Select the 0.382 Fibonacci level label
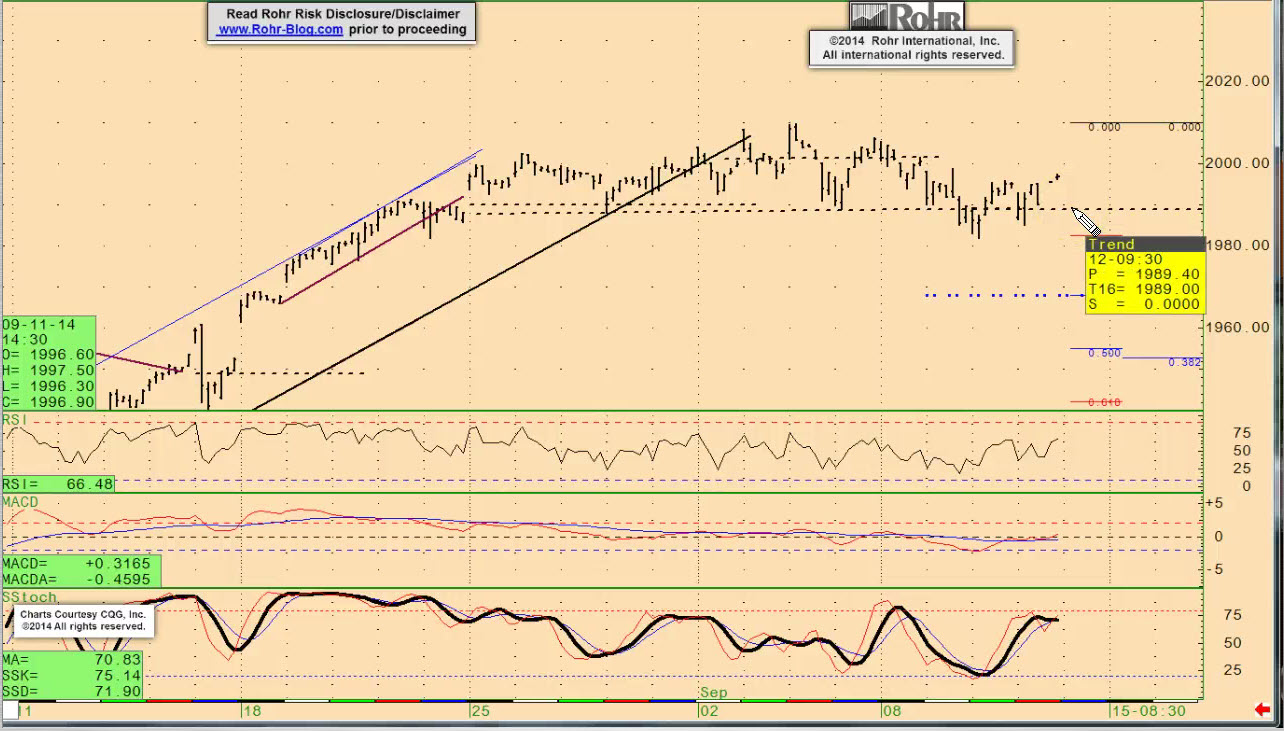 pyautogui.click(x=1184, y=362)
